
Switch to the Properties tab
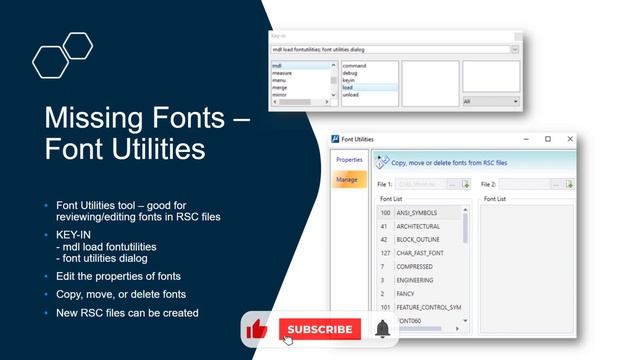coord(349,160)
